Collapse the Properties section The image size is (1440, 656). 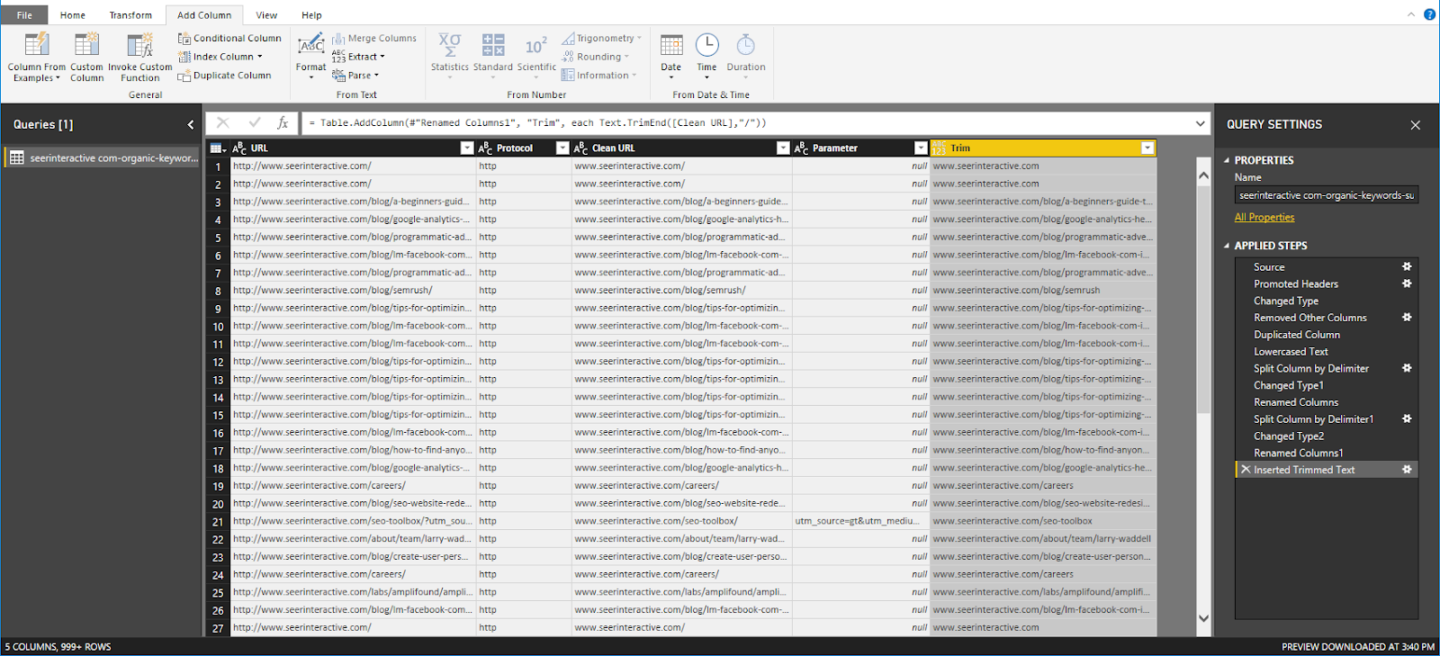1227,160
